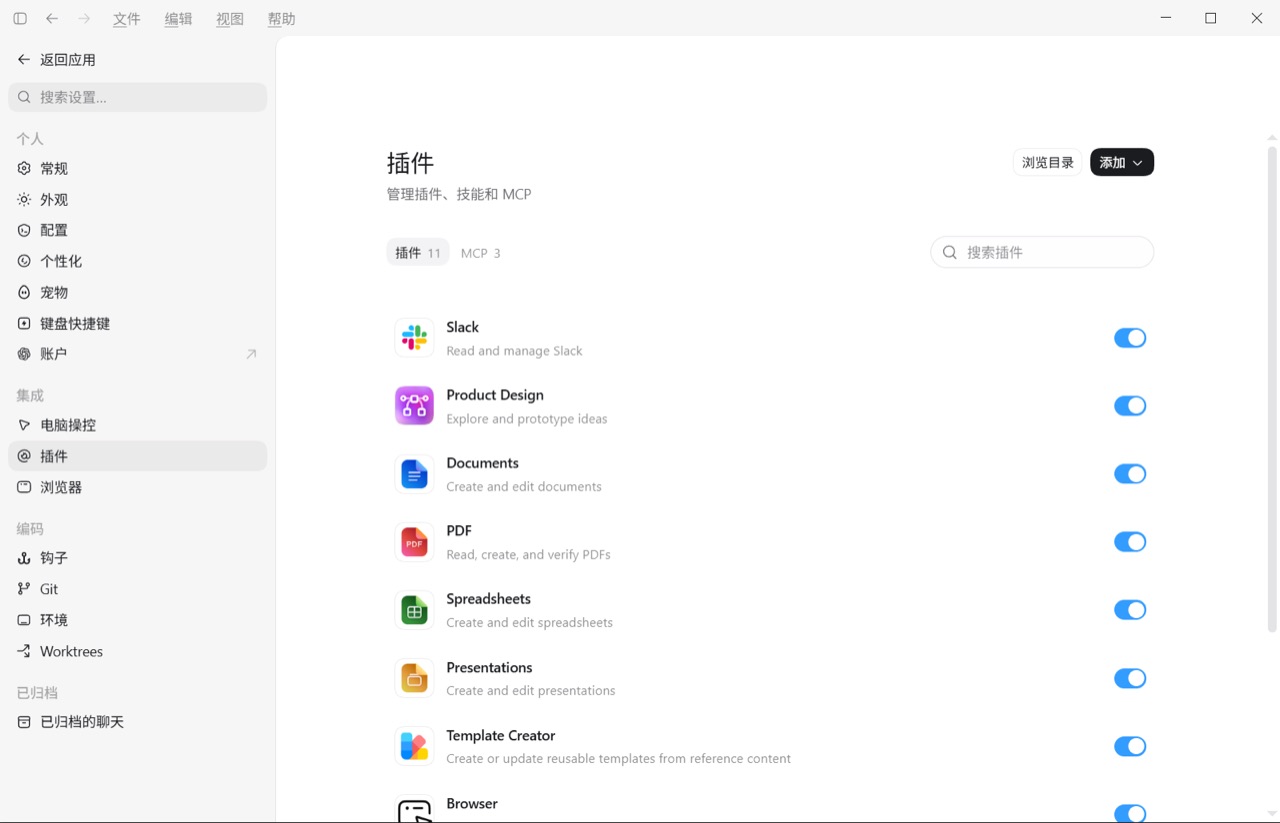Click the 键盘快捷键 icon in sidebar

pos(24,324)
